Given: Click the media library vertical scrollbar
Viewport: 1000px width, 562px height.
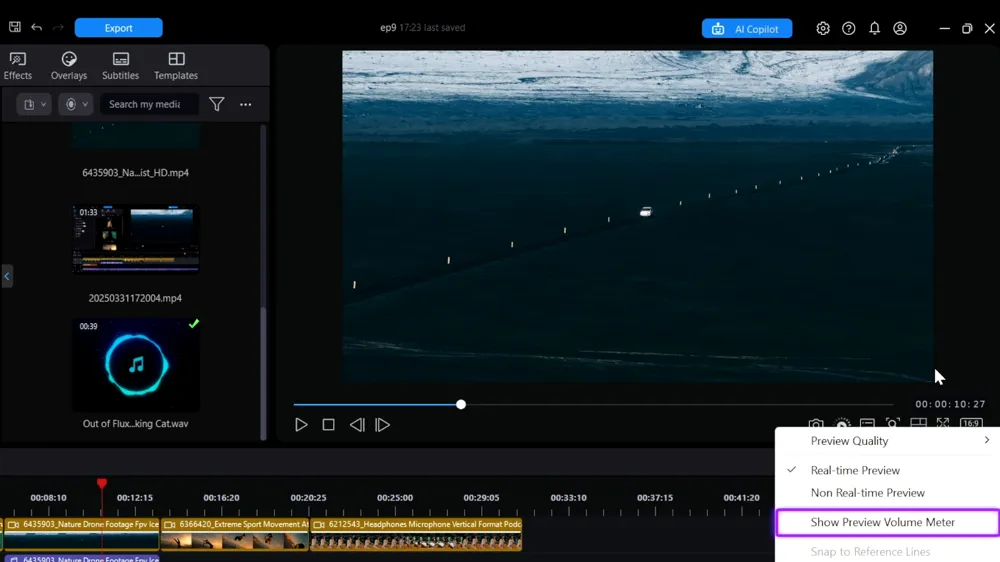Looking at the screenshot, I should pyautogui.click(x=263, y=373).
